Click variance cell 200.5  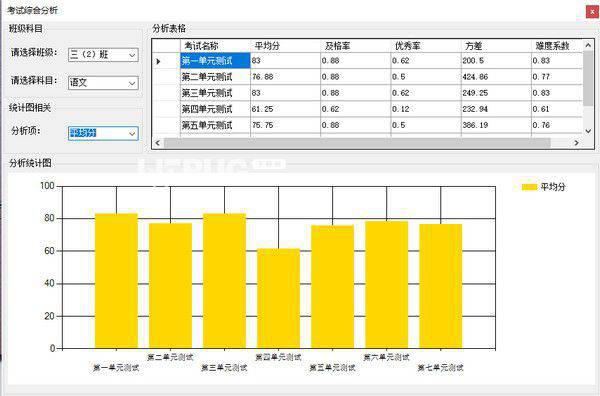point(496,61)
